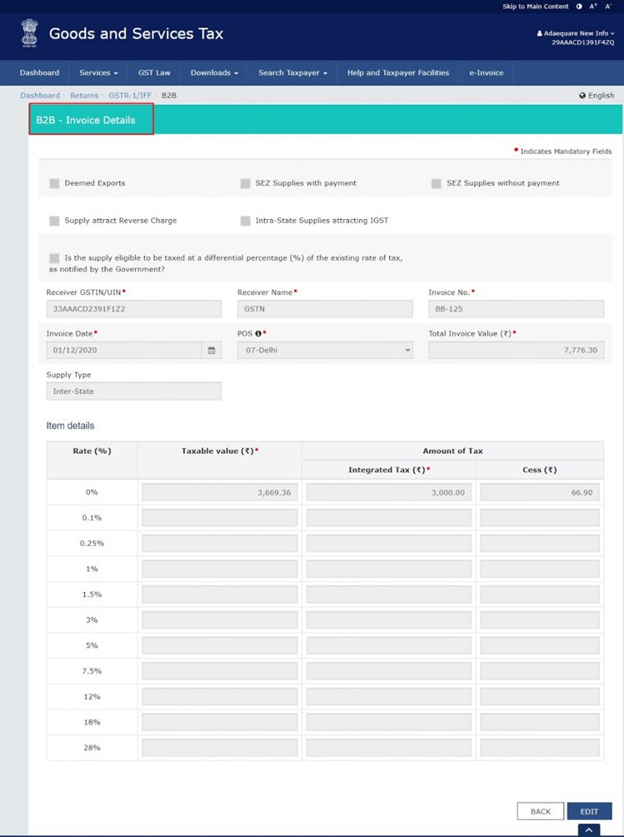Open the Adaequare New Info user dropdown

(575, 33)
